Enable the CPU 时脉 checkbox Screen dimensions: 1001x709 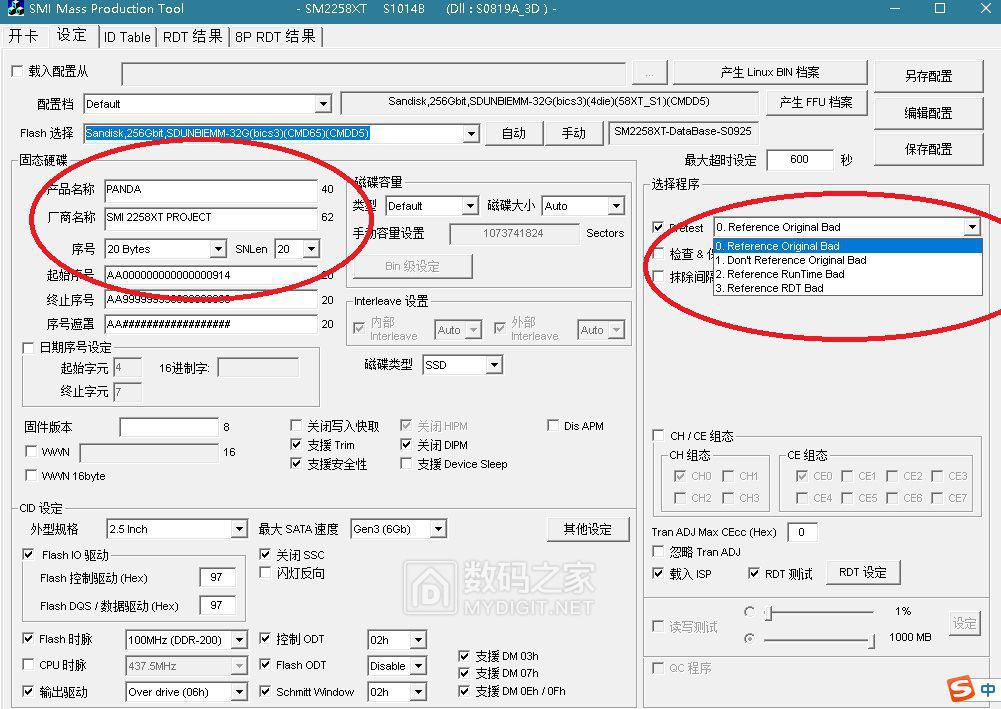[28, 664]
